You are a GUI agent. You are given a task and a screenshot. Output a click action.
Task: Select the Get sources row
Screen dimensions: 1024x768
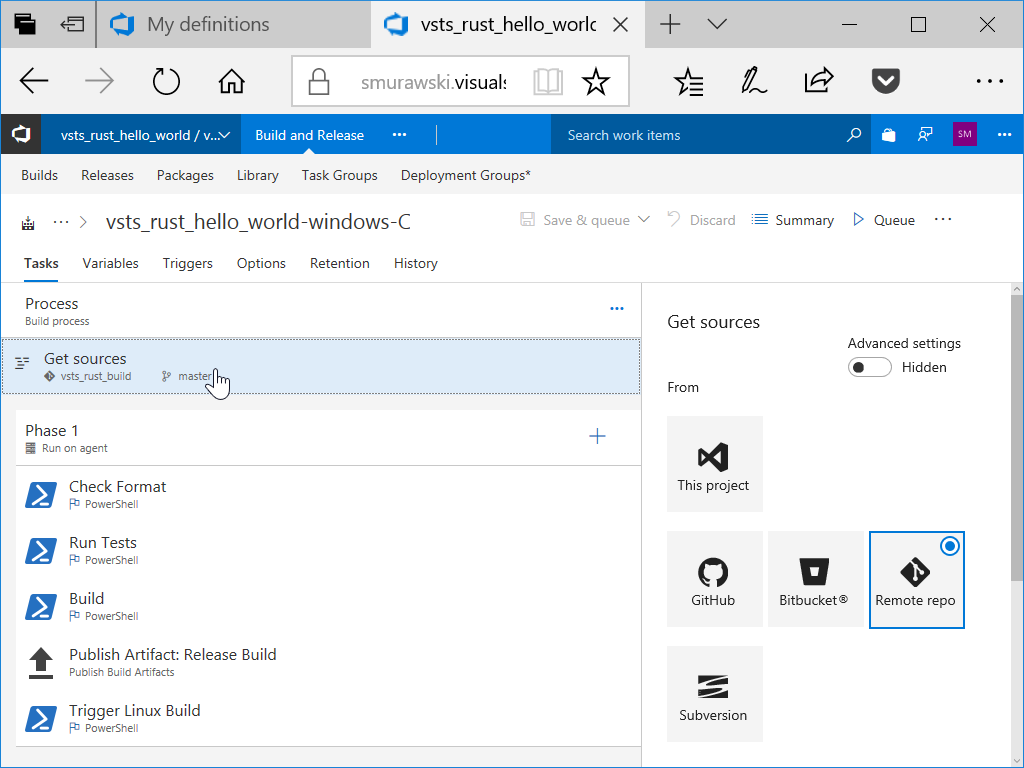coord(321,366)
